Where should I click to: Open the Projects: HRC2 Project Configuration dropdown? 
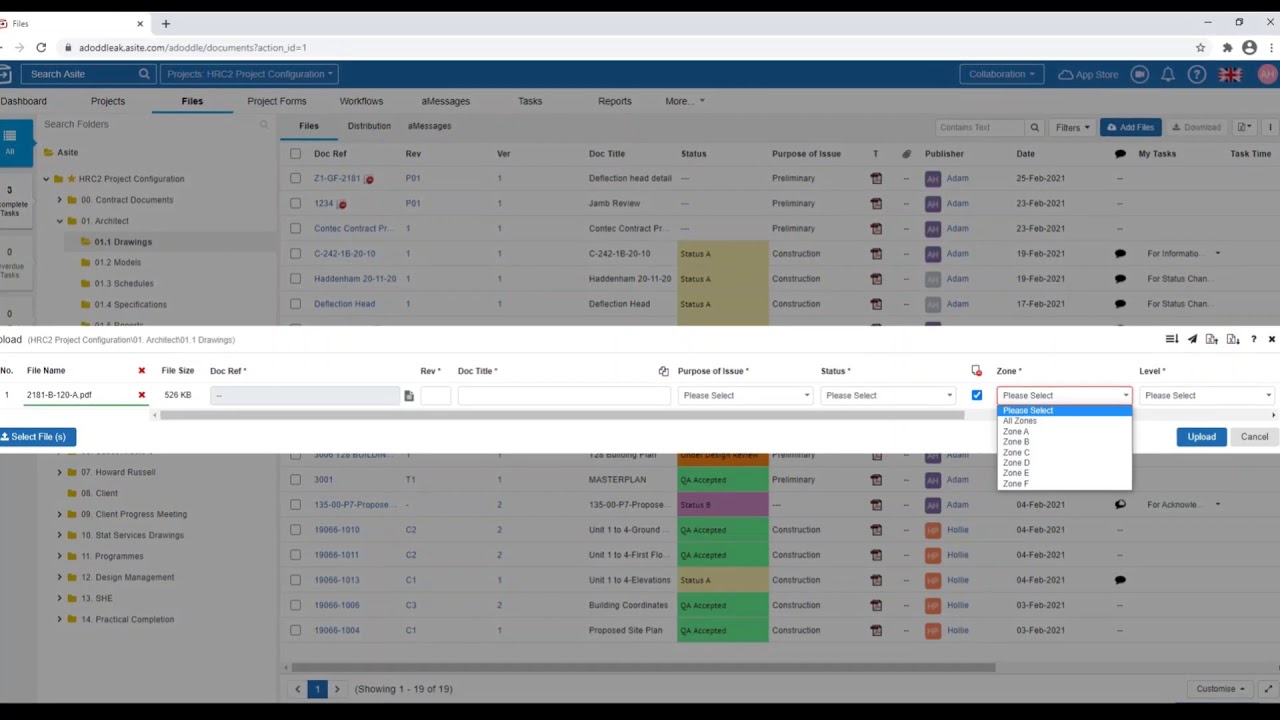point(250,74)
